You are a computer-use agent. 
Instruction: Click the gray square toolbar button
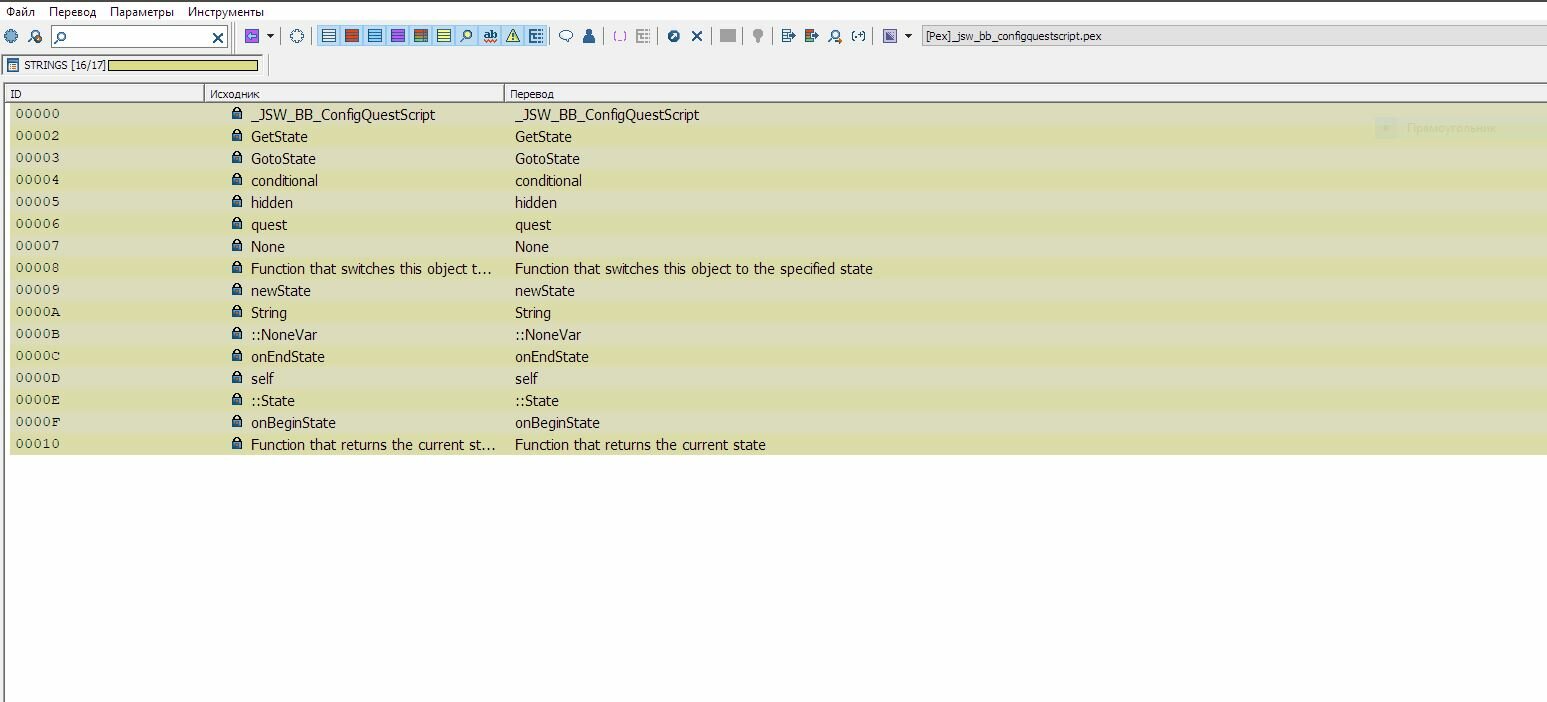point(728,36)
